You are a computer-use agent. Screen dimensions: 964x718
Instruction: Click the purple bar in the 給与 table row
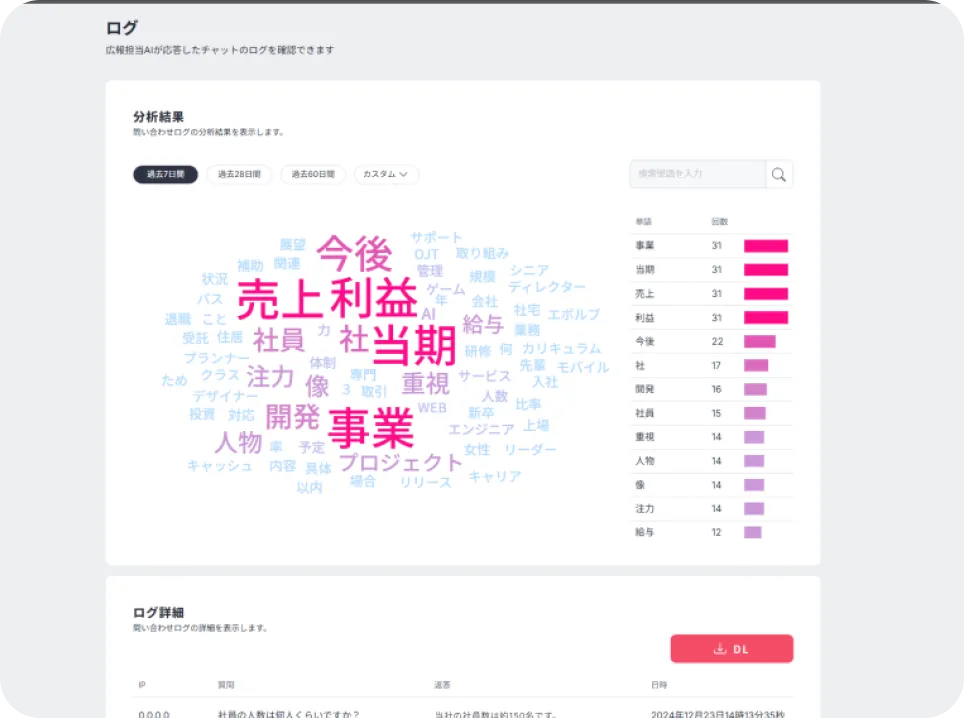pyautogui.click(x=752, y=532)
